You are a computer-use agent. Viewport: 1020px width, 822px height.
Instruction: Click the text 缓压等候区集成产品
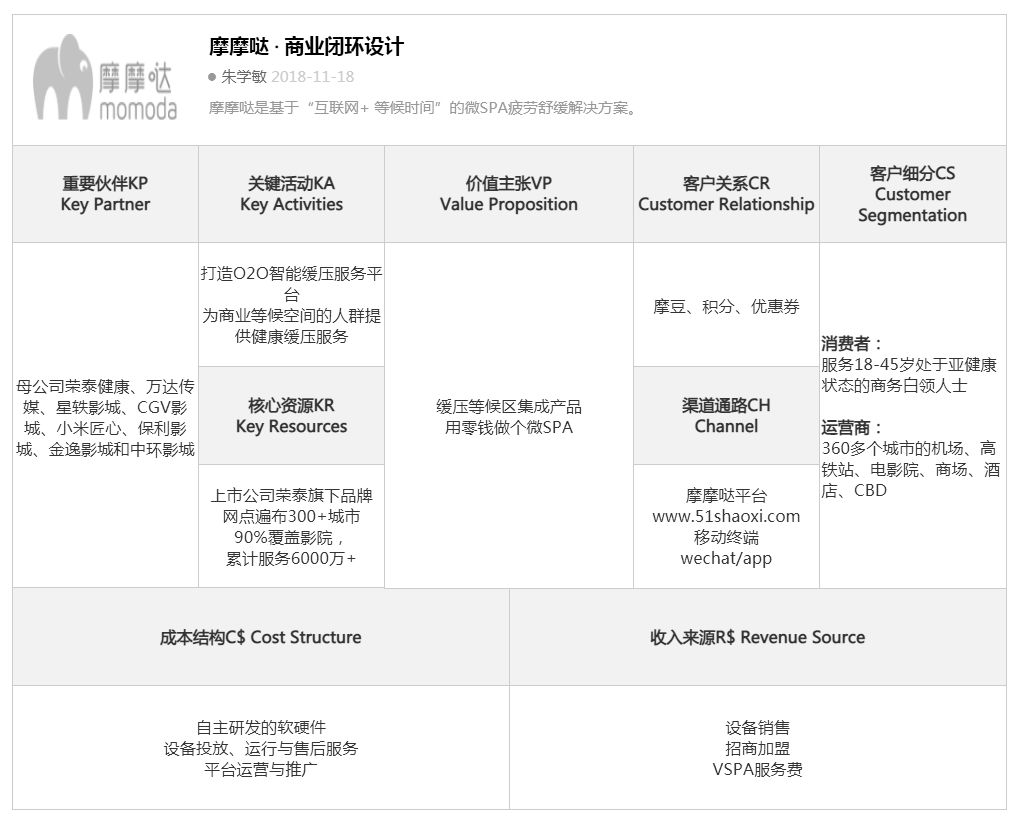(x=509, y=407)
